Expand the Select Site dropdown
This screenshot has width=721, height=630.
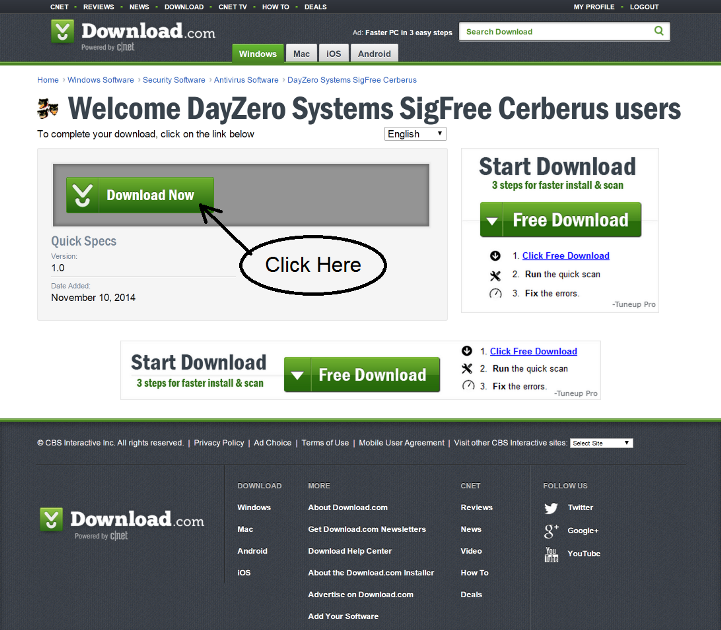click(601, 443)
